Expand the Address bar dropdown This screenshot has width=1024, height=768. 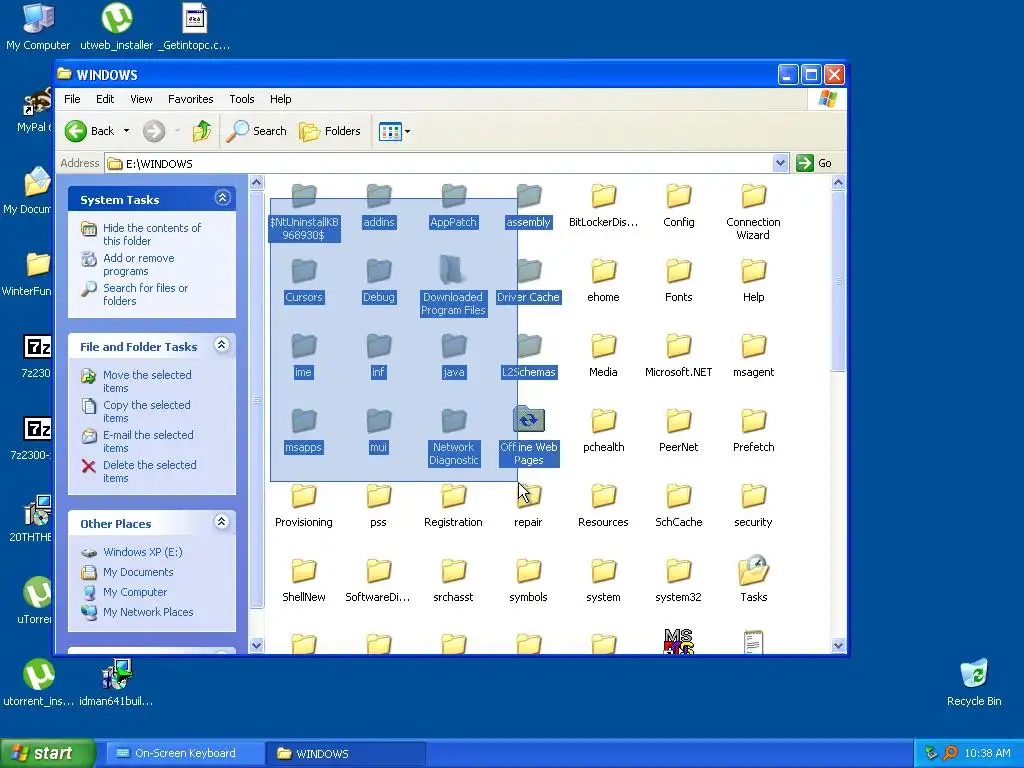(780, 163)
